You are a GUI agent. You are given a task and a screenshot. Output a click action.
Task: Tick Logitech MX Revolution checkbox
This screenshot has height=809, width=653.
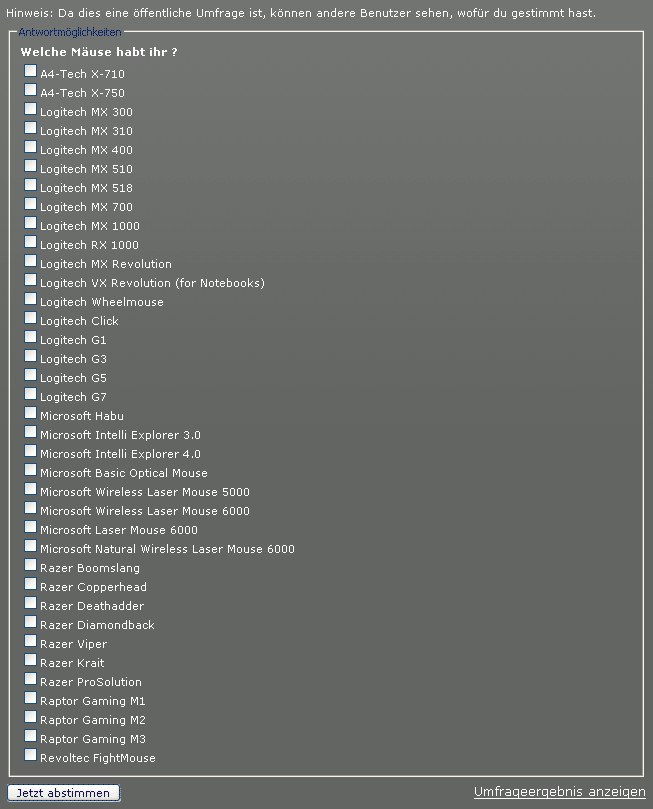pos(30,261)
